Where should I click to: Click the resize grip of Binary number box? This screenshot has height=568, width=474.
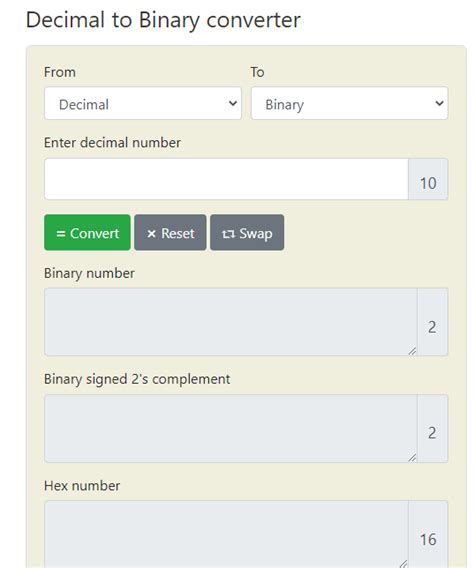pos(412,351)
